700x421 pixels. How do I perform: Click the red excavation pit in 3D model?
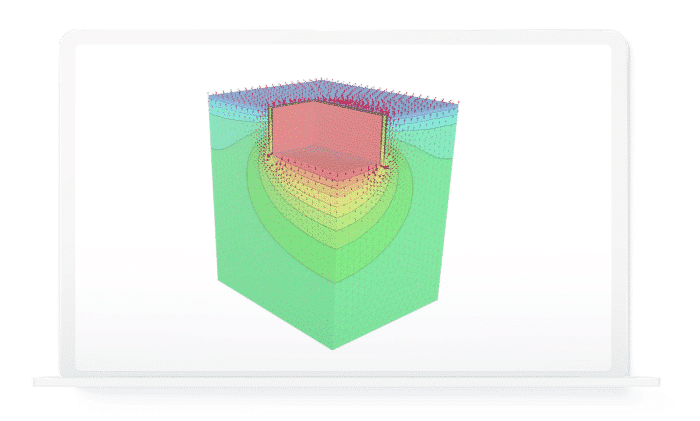coord(328,139)
